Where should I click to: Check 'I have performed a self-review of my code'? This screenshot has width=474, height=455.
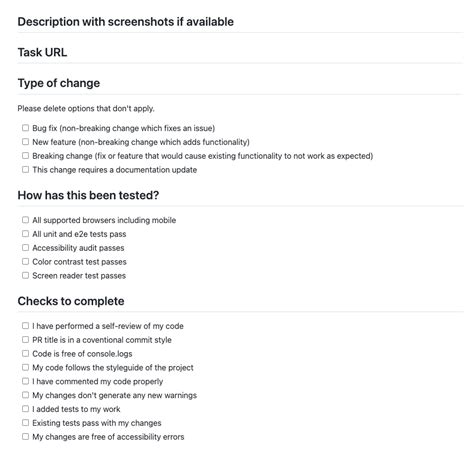25,326
